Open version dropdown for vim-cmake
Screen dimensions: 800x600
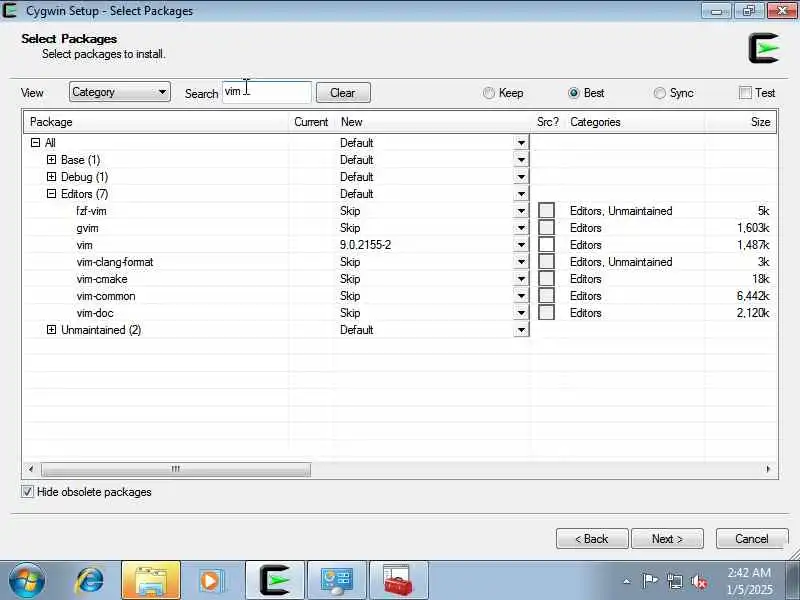521,279
